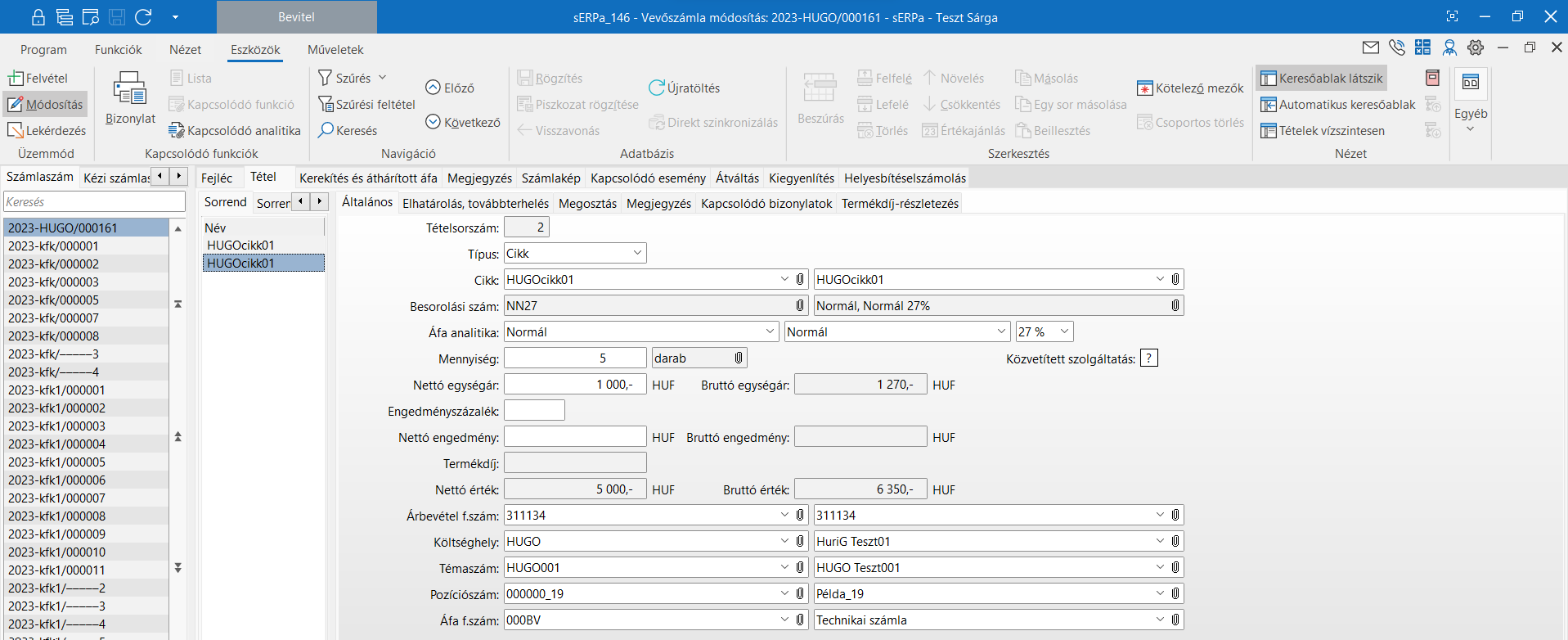Open the settings gear icon

click(1475, 47)
